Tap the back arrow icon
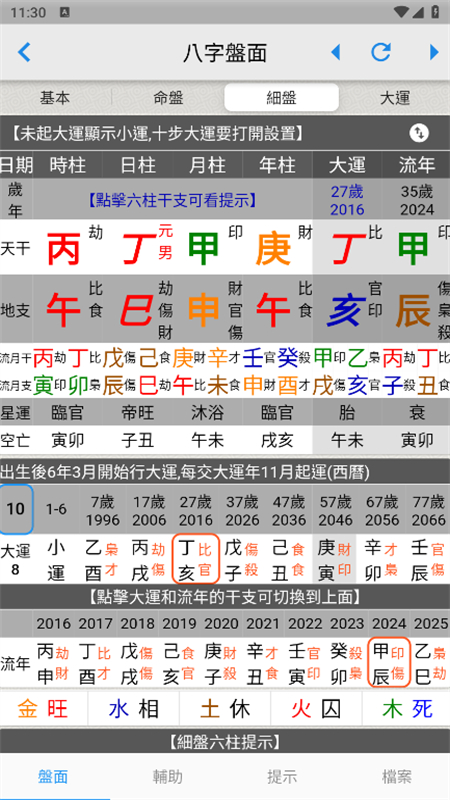This screenshot has height=800, width=450. coord(24,52)
